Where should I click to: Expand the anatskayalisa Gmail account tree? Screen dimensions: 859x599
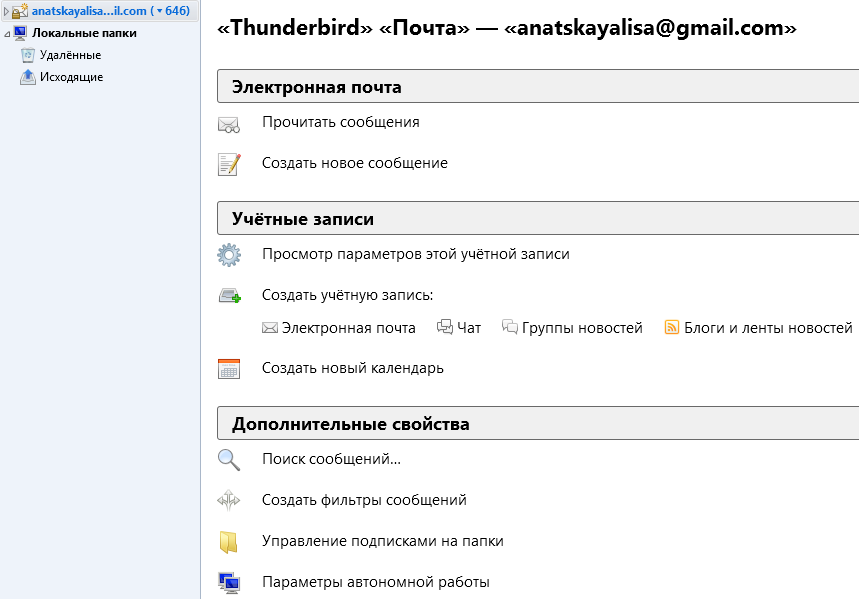6,11
